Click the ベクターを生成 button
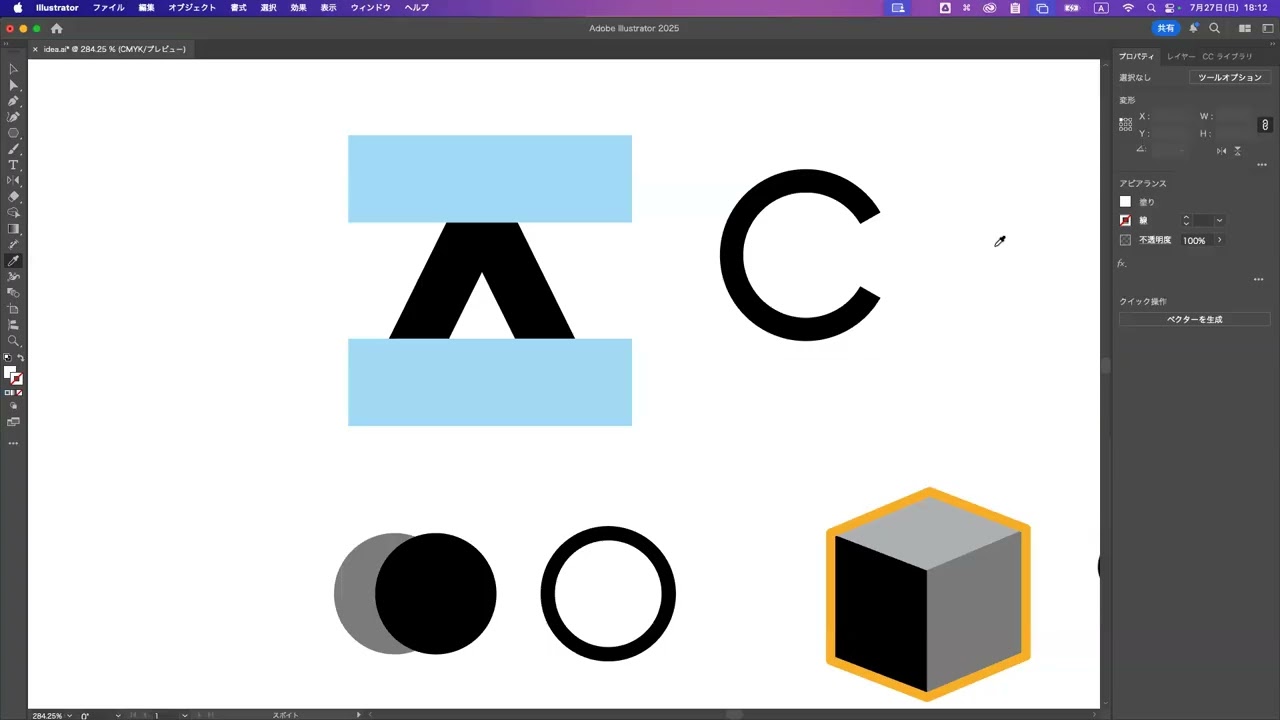Image resolution: width=1280 pixels, height=720 pixels. pyautogui.click(x=1194, y=319)
